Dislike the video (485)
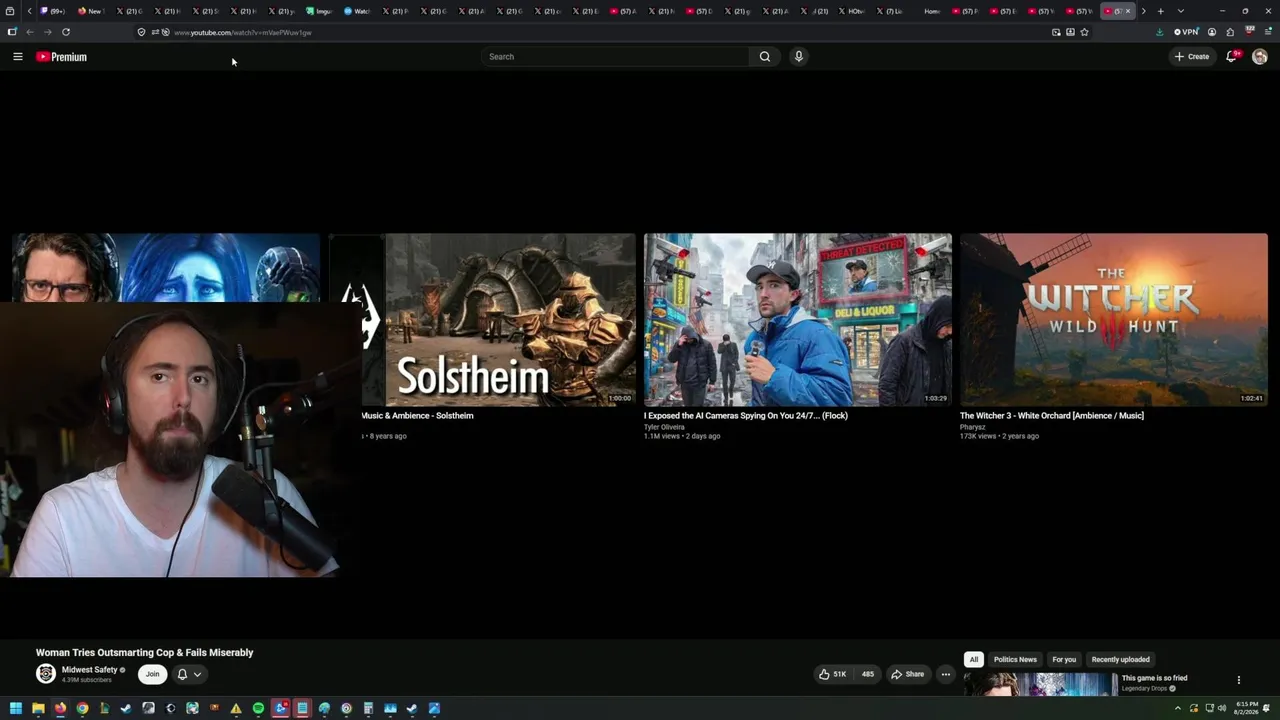 [867, 674]
